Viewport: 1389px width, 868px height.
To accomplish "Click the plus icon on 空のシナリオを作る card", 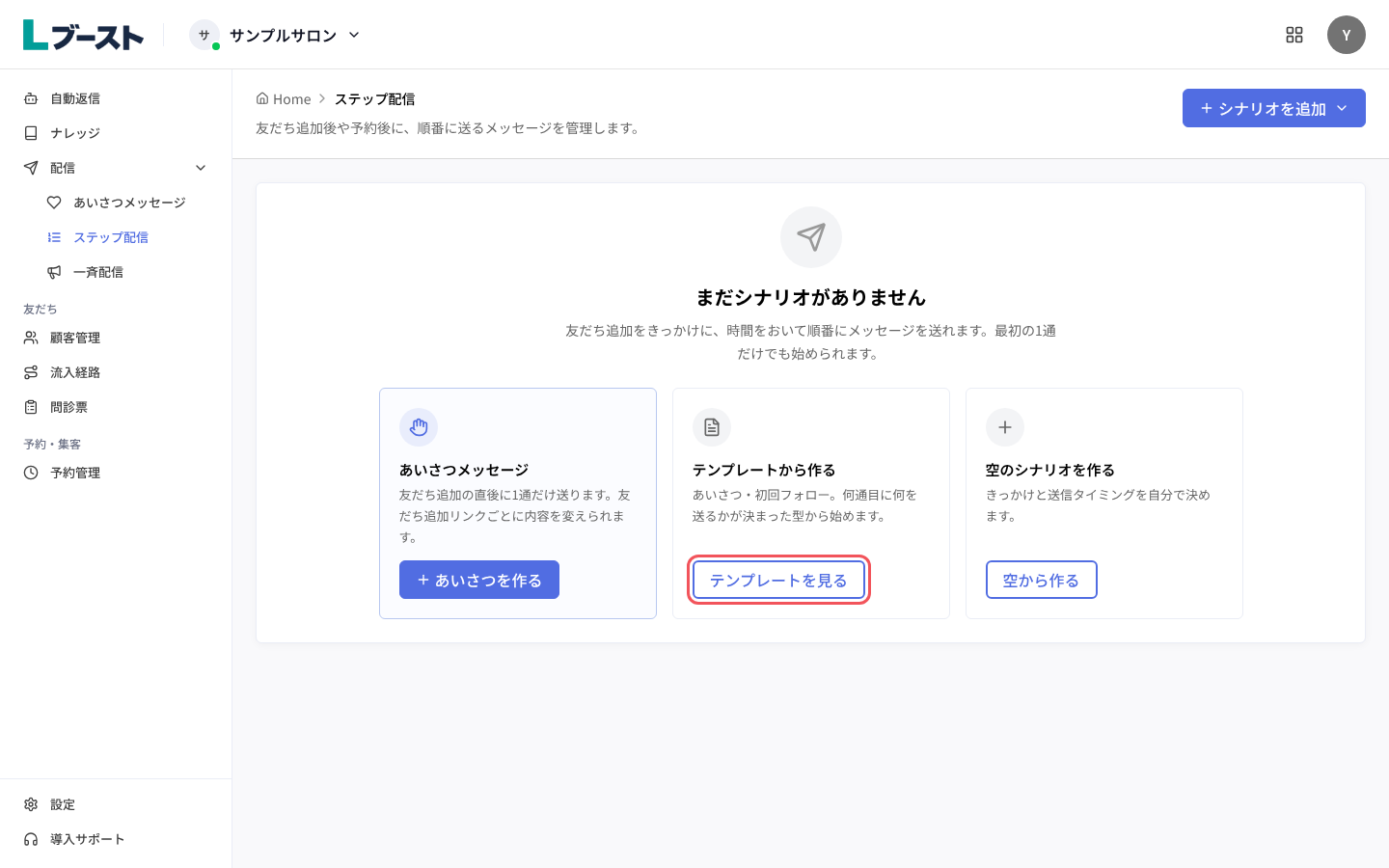I will pyautogui.click(x=1005, y=427).
